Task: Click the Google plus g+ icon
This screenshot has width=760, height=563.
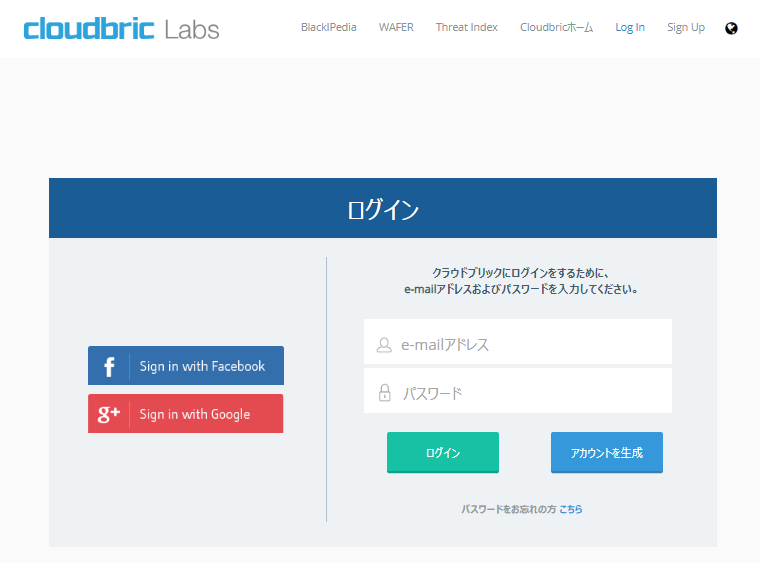Action: pyautogui.click(x=109, y=414)
